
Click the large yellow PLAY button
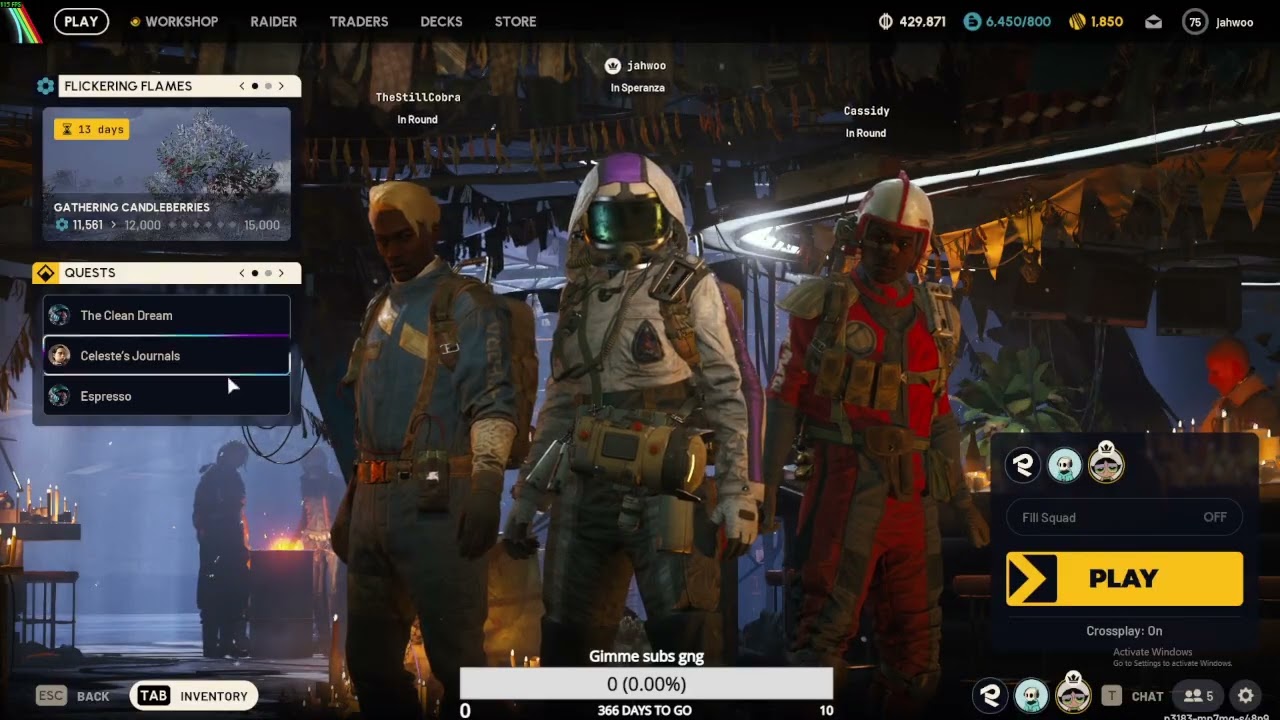coord(1124,579)
